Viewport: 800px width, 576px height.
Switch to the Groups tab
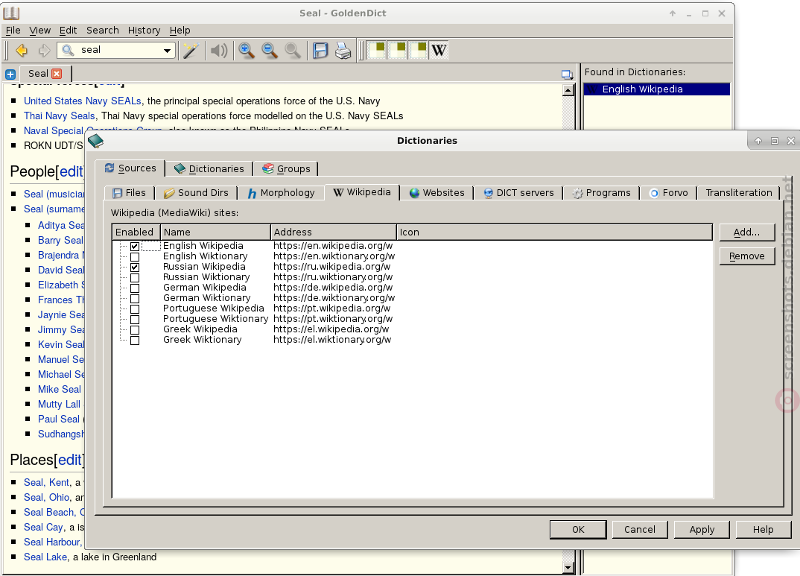coord(286,169)
